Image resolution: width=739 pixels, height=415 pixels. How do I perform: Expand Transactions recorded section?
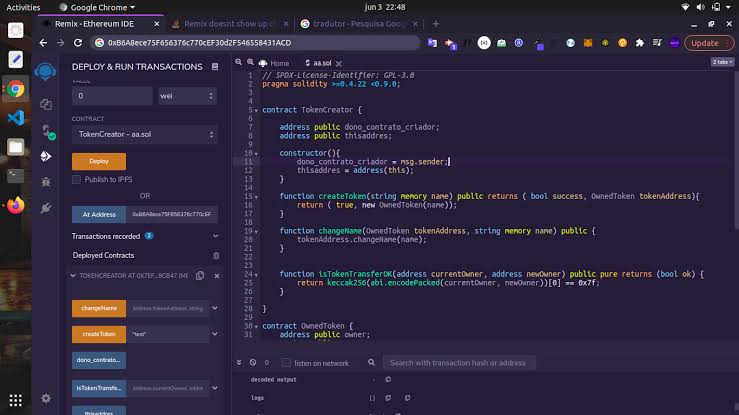click(x=215, y=236)
